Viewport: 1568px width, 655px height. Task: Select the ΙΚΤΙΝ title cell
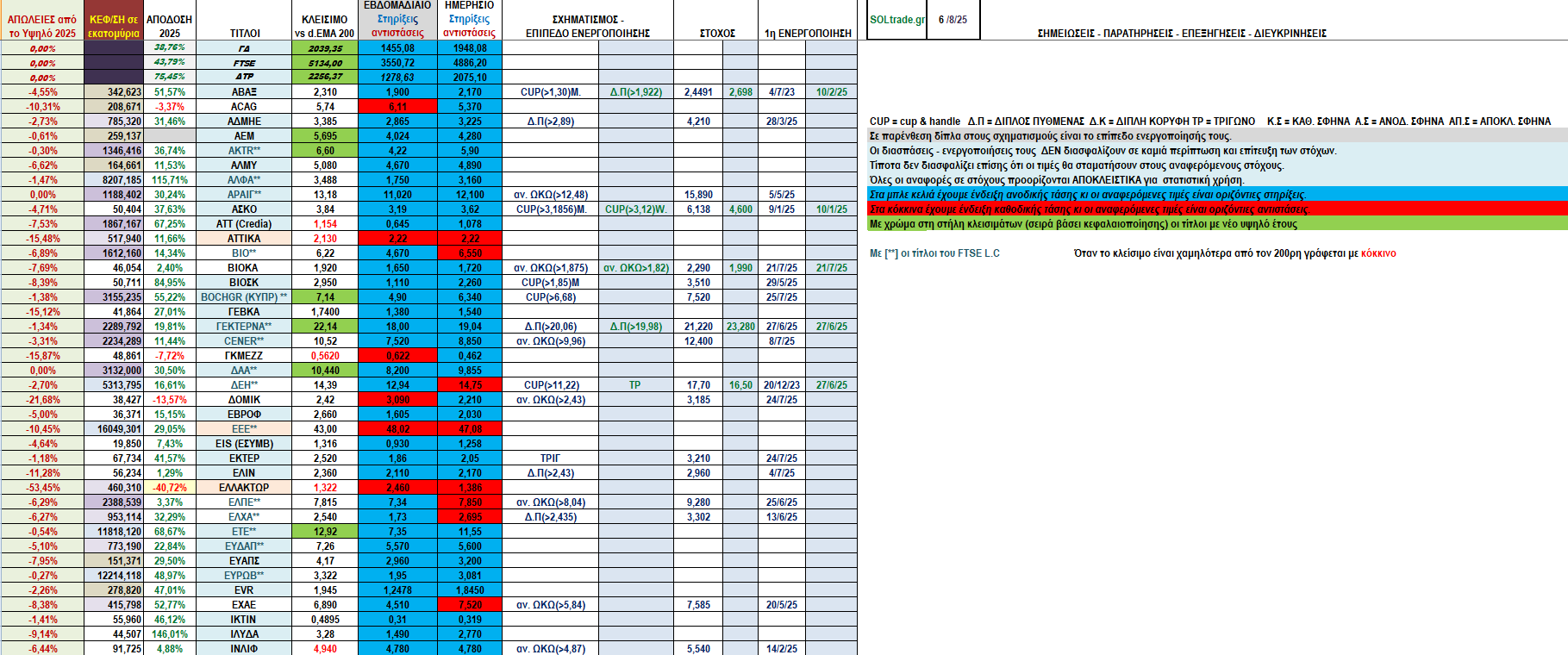pos(244,620)
